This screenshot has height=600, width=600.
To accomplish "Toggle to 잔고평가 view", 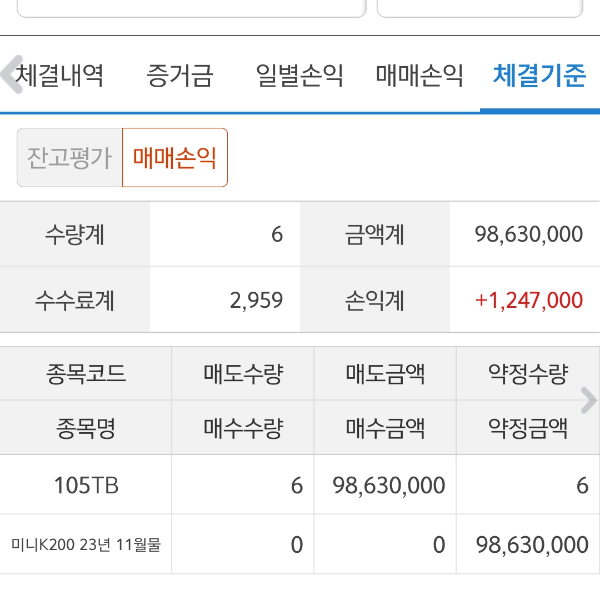I will pyautogui.click(x=70, y=158).
